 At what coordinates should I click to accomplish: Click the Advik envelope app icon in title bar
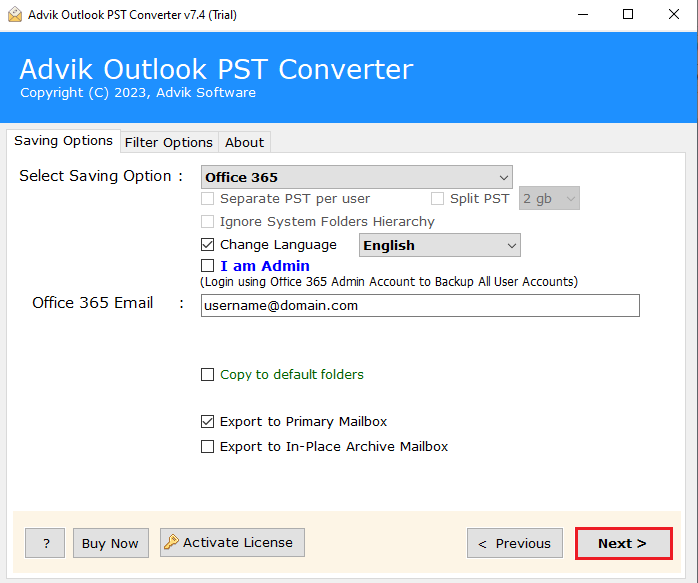(x=15, y=14)
